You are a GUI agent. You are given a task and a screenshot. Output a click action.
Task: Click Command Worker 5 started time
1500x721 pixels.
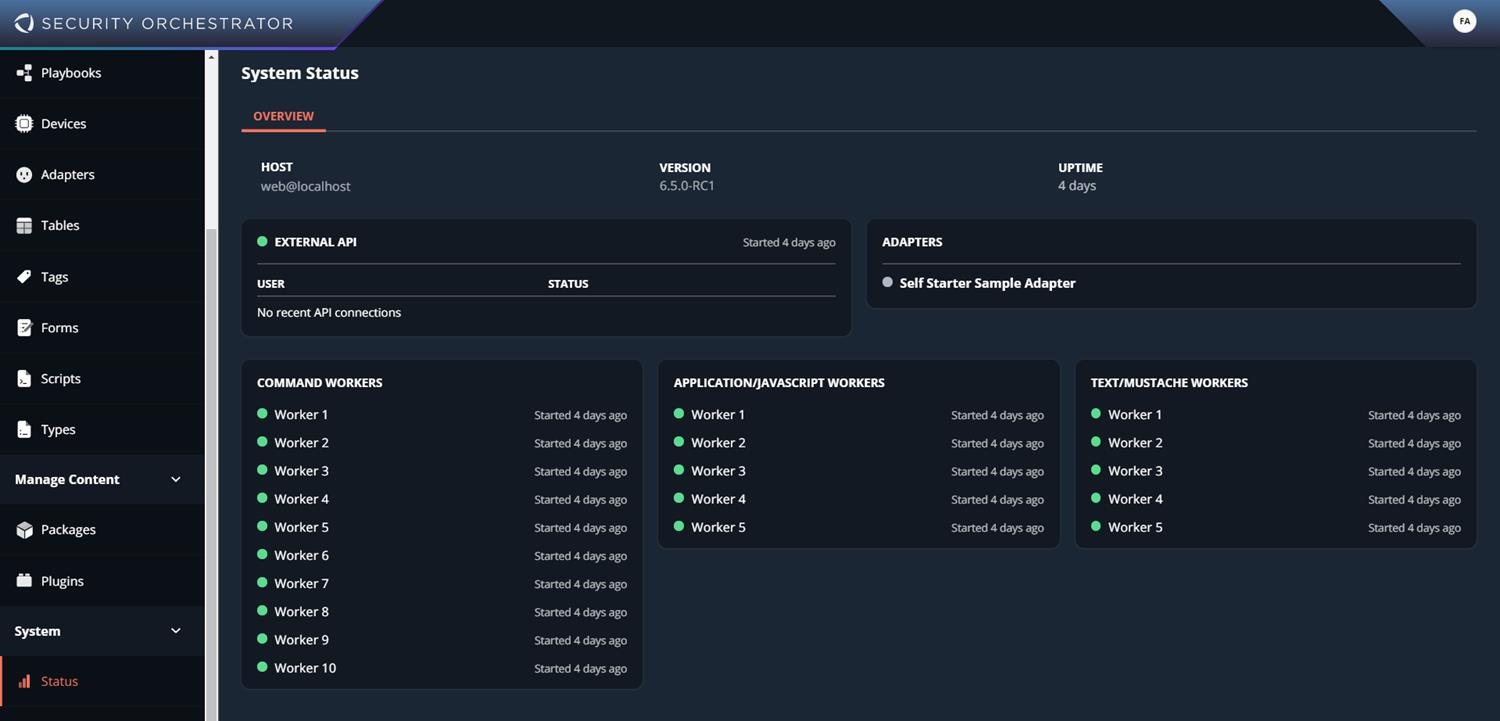click(580, 528)
